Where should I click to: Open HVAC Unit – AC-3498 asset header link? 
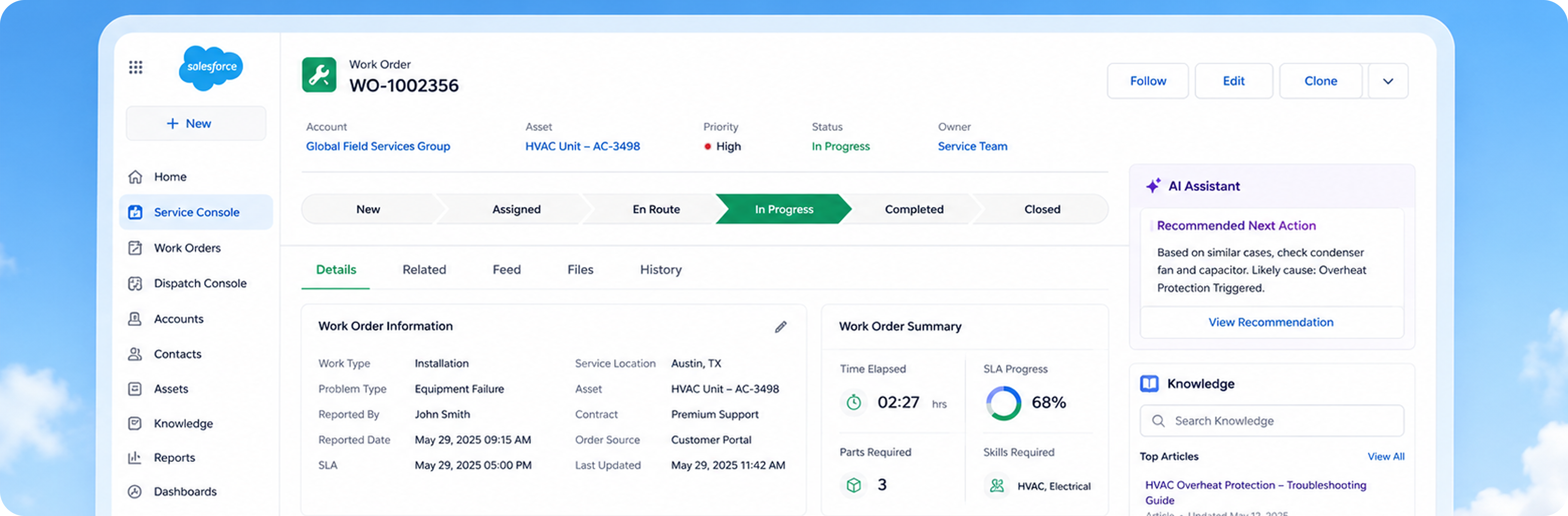(x=583, y=146)
